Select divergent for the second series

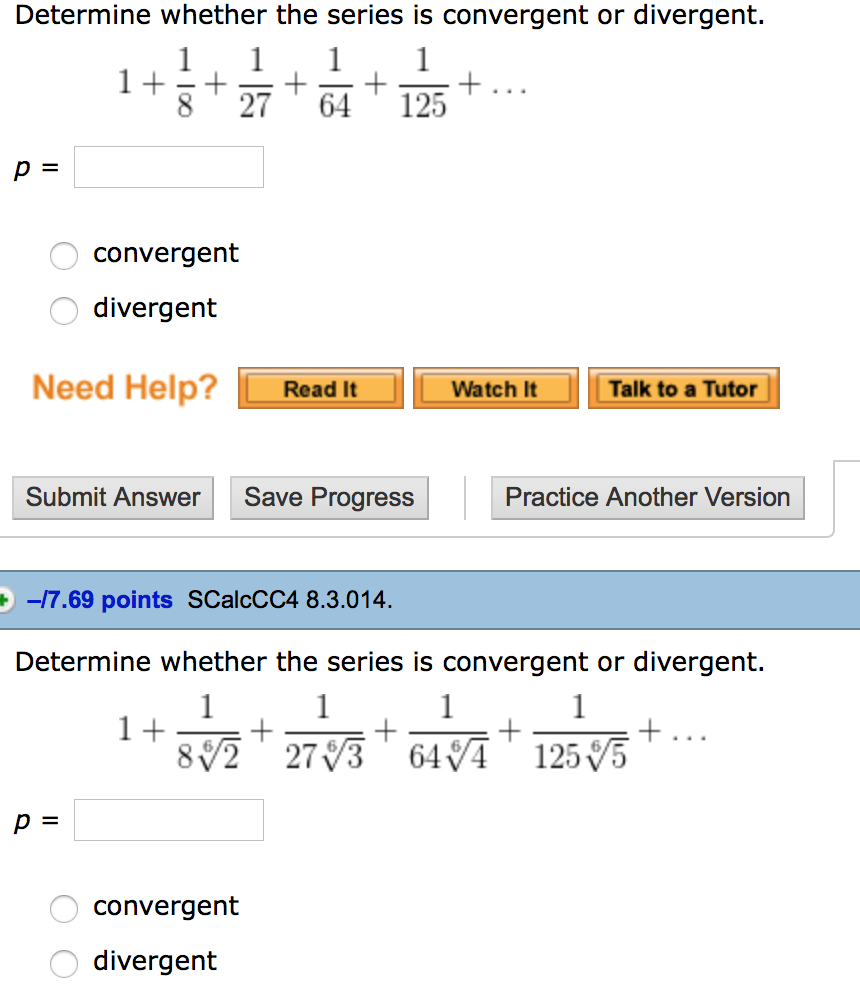click(64, 964)
